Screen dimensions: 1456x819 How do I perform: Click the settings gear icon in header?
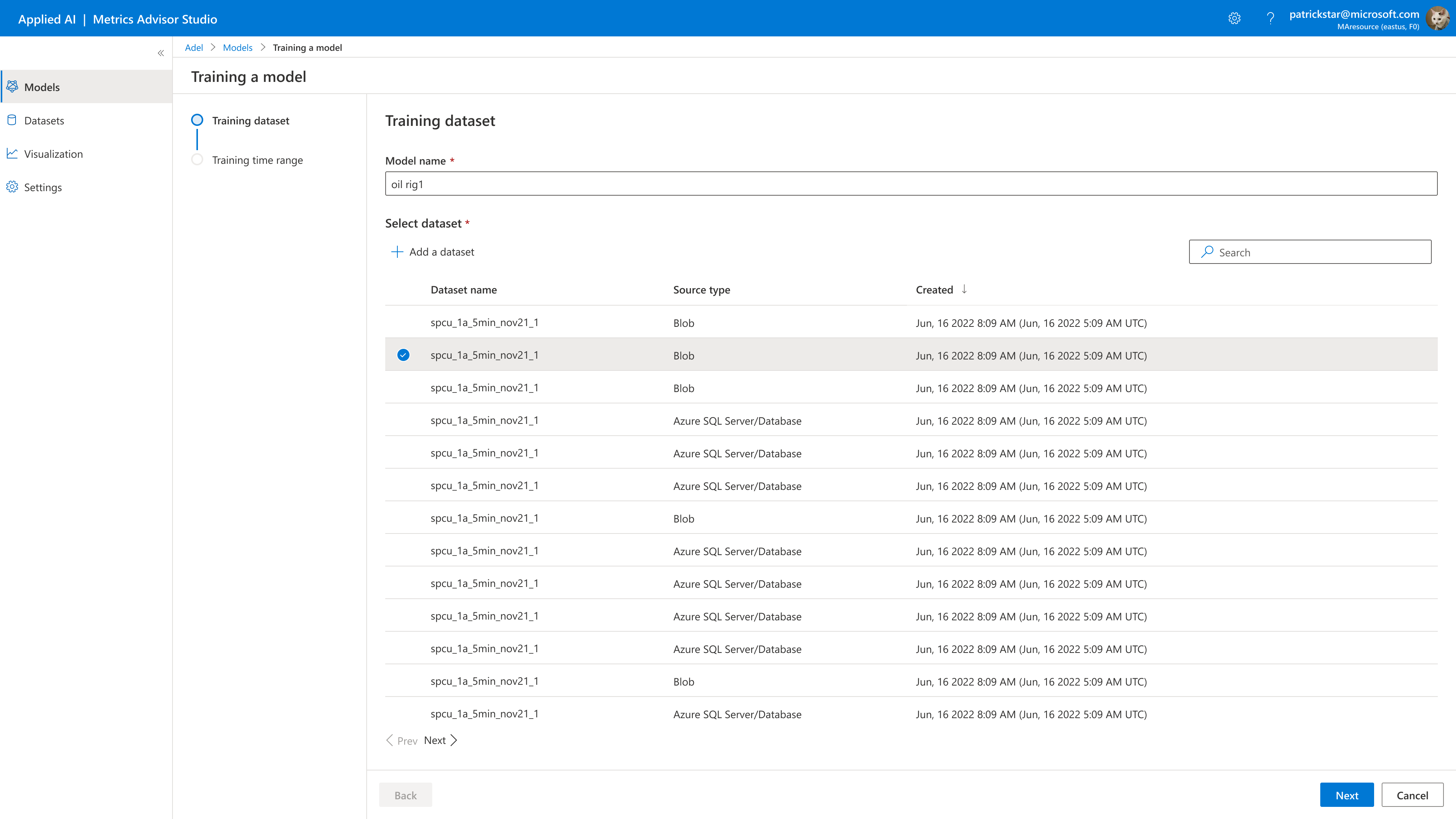(x=1235, y=19)
